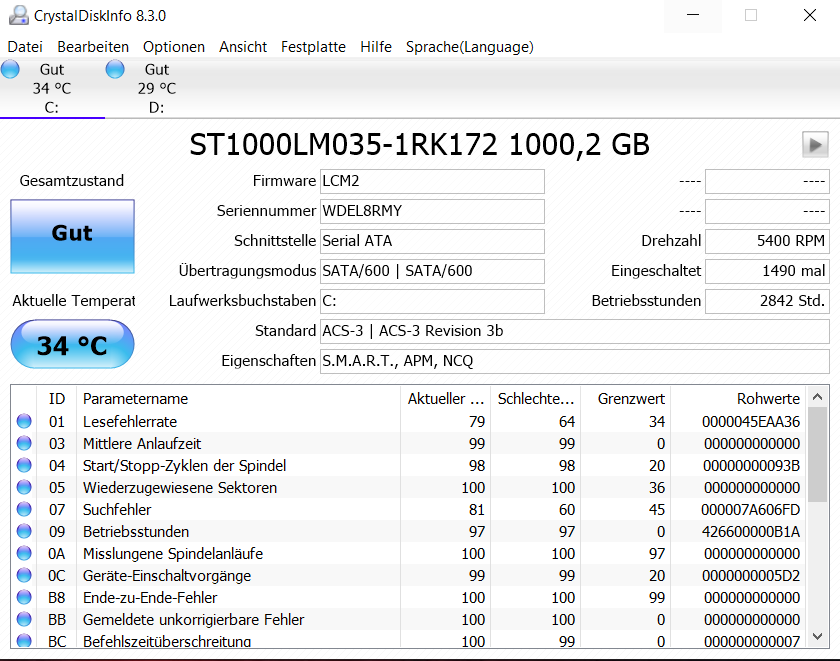Click the Seriennummer field WDEL8RMY
This screenshot has height=661, width=840.
point(432,212)
